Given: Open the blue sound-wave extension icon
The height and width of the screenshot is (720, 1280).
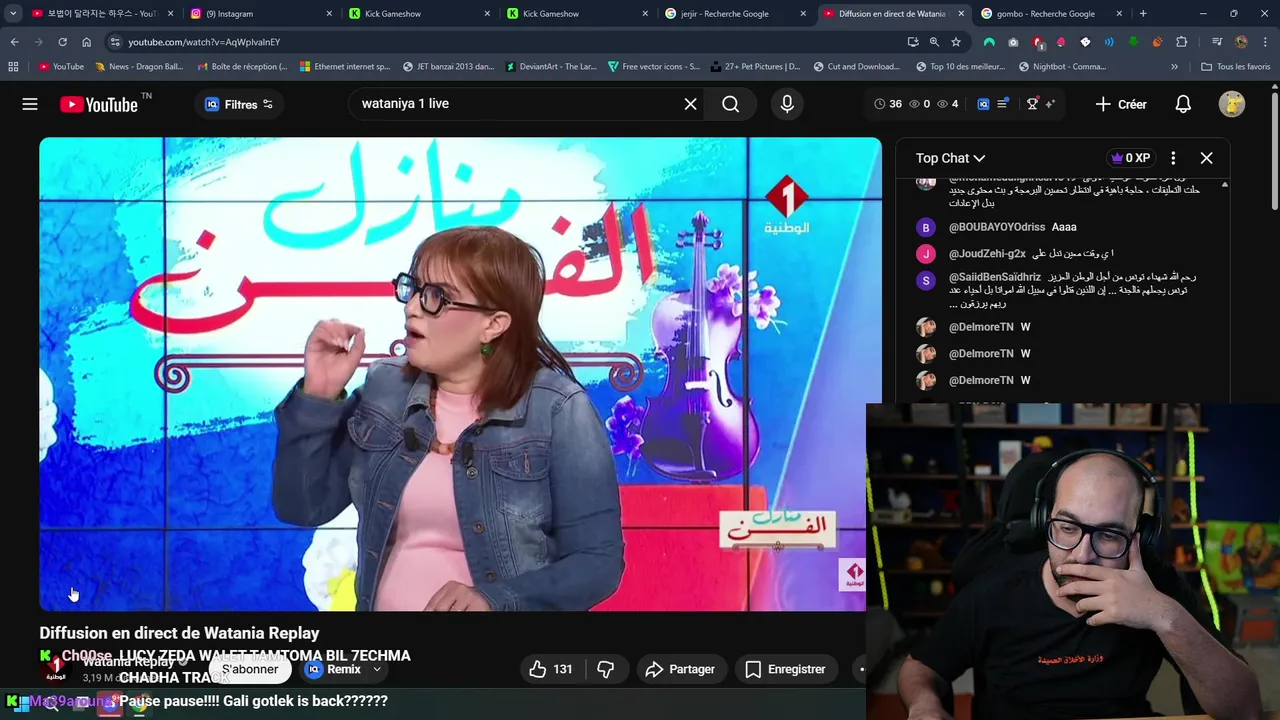Looking at the screenshot, I should [1109, 42].
